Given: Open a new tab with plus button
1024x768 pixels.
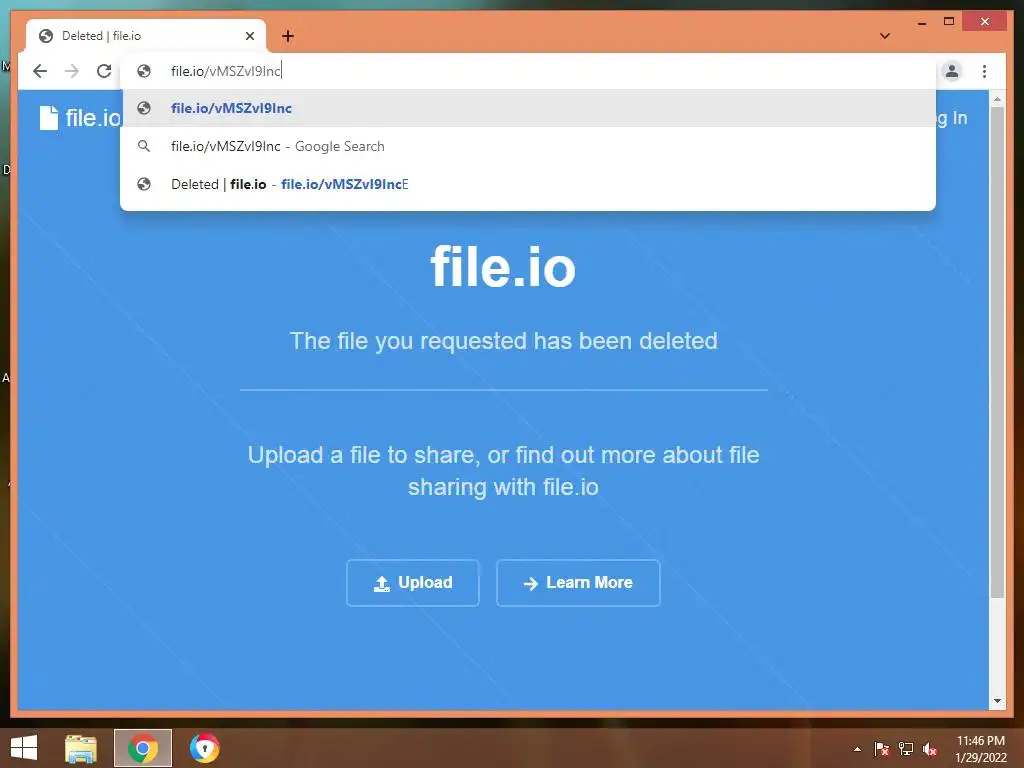Looking at the screenshot, I should pyautogui.click(x=288, y=36).
